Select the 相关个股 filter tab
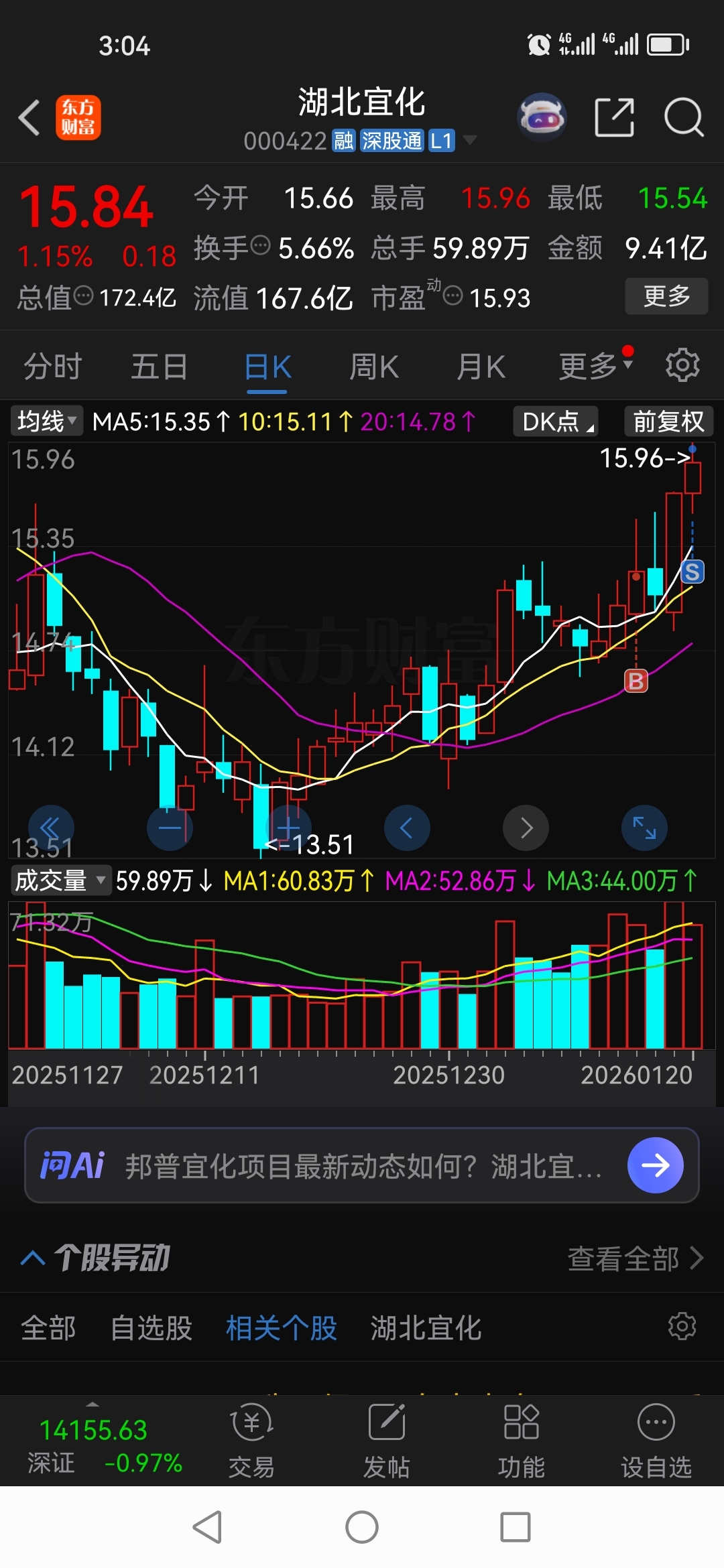 pyautogui.click(x=281, y=1328)
